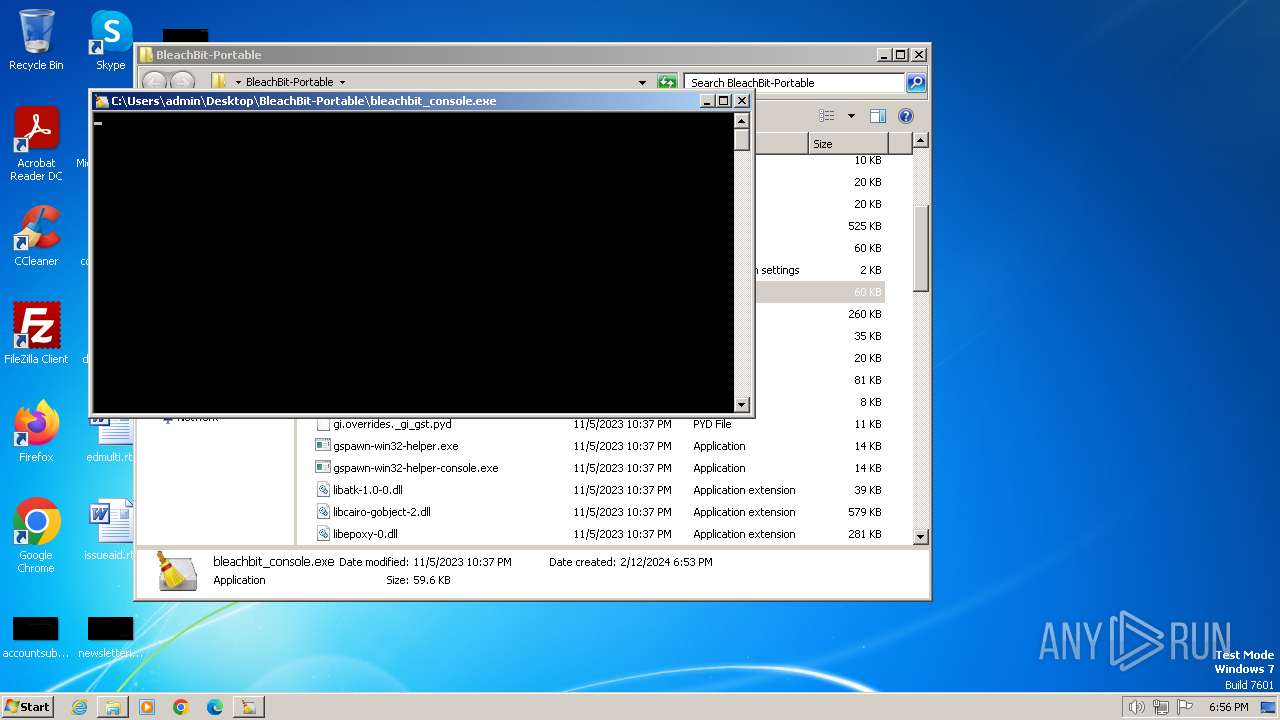Open the Action Center flag tray icon
This screenshot has height=720, width=1280.
coord(1185,707)
